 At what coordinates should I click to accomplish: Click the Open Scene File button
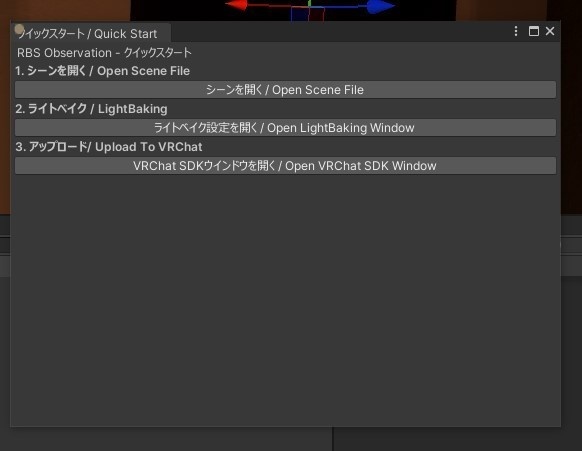pyautogui.click(x=285, y=90)
